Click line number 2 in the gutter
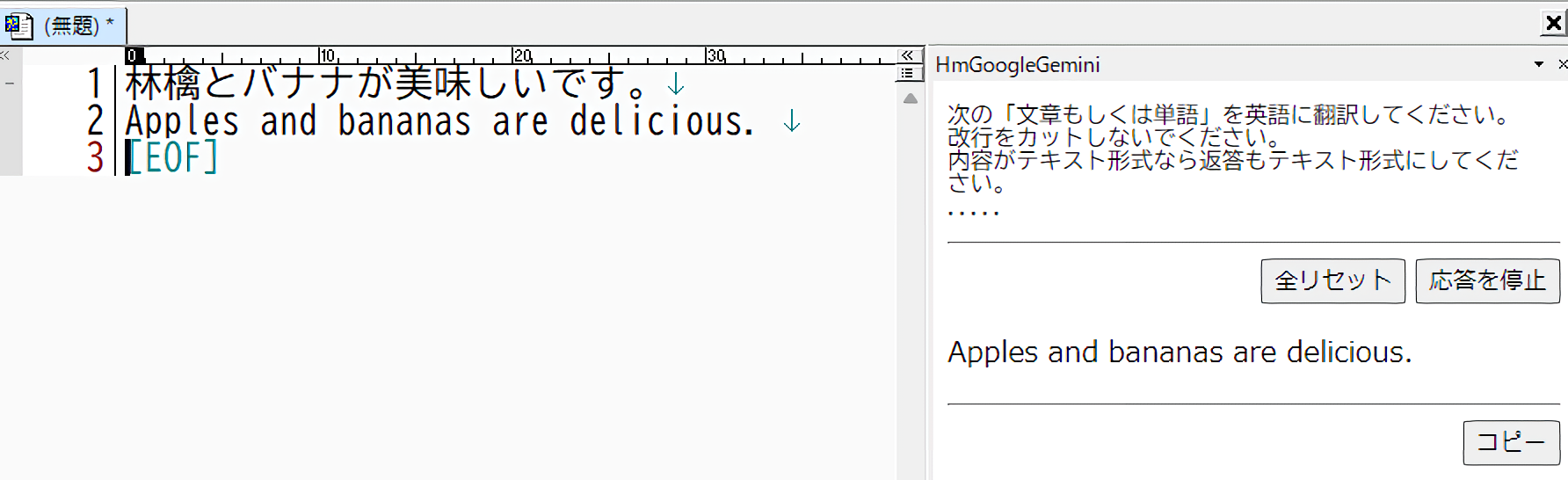1568x480 pixels. pos(95,120)
